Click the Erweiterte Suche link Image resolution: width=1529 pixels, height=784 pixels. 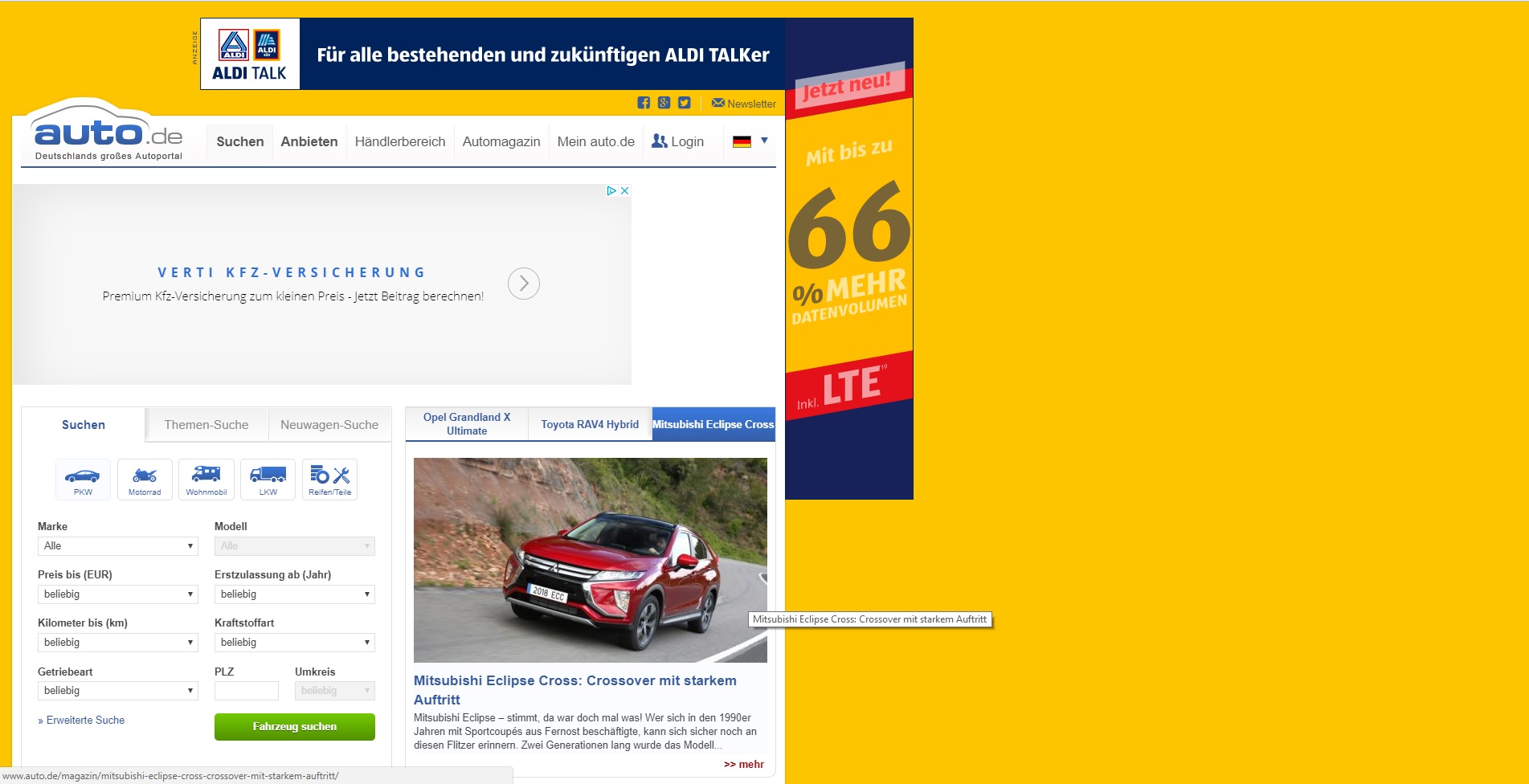tap(81, 721)
